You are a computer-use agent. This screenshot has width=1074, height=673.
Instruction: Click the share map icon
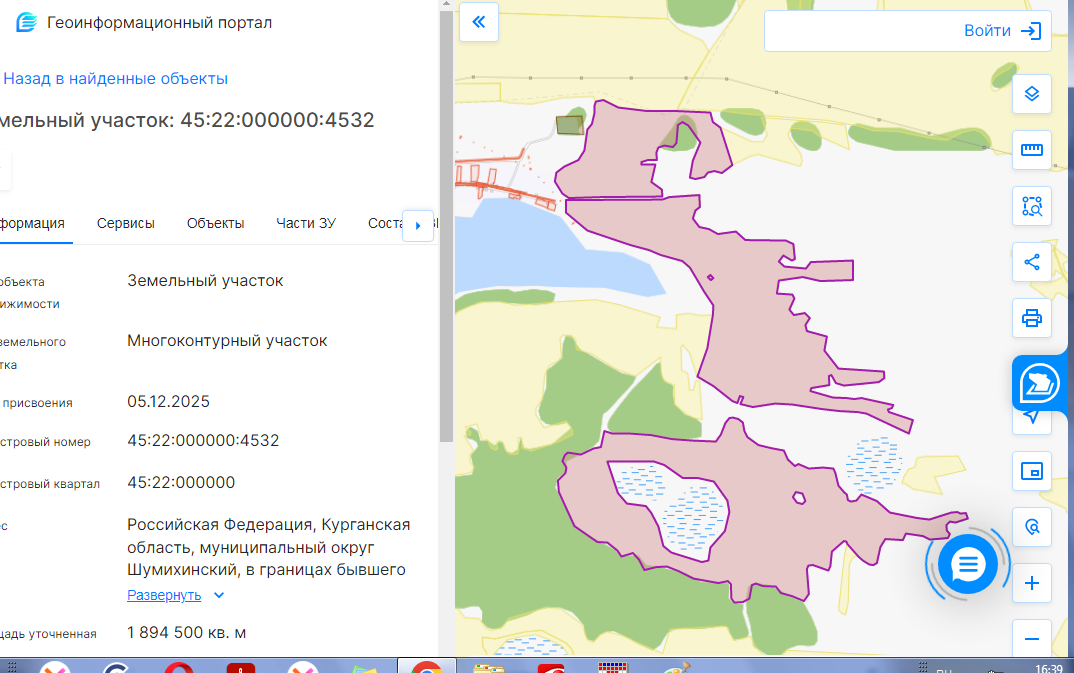pos(1032,262)
